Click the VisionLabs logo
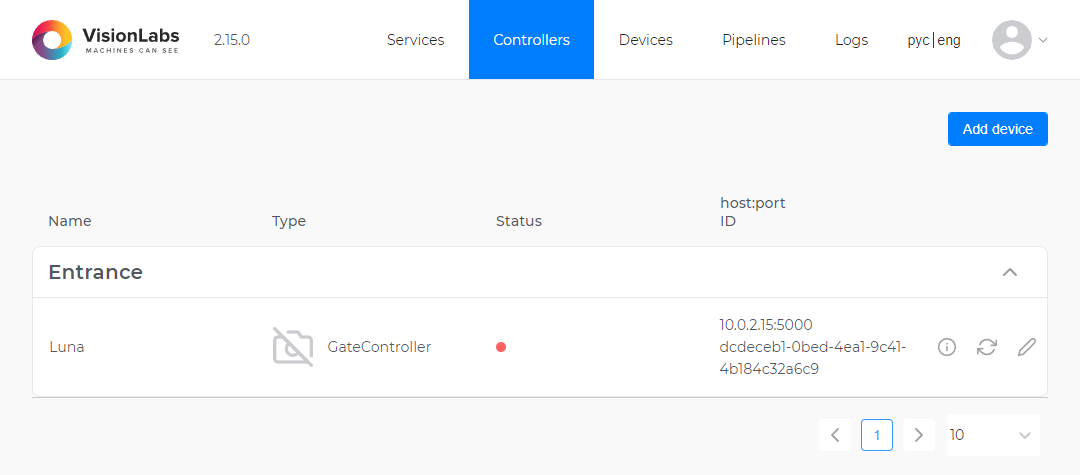 tap(106, 40)
